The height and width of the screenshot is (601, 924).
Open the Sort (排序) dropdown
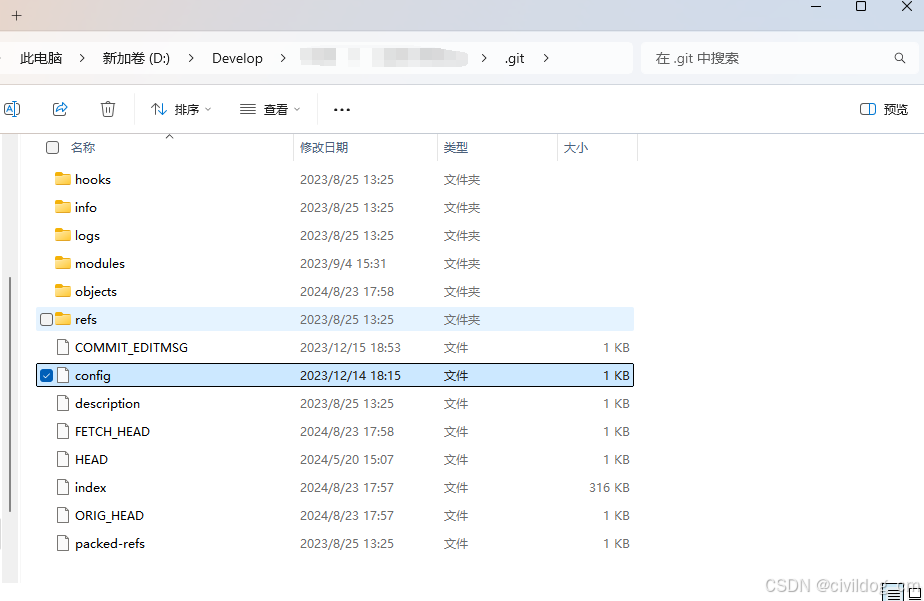(x=181, y=109)
